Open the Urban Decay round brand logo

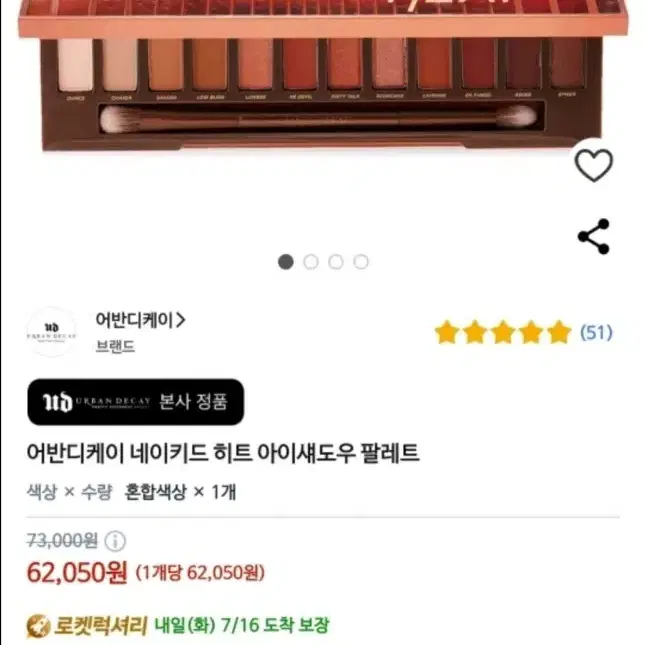[x=51, y=332]
